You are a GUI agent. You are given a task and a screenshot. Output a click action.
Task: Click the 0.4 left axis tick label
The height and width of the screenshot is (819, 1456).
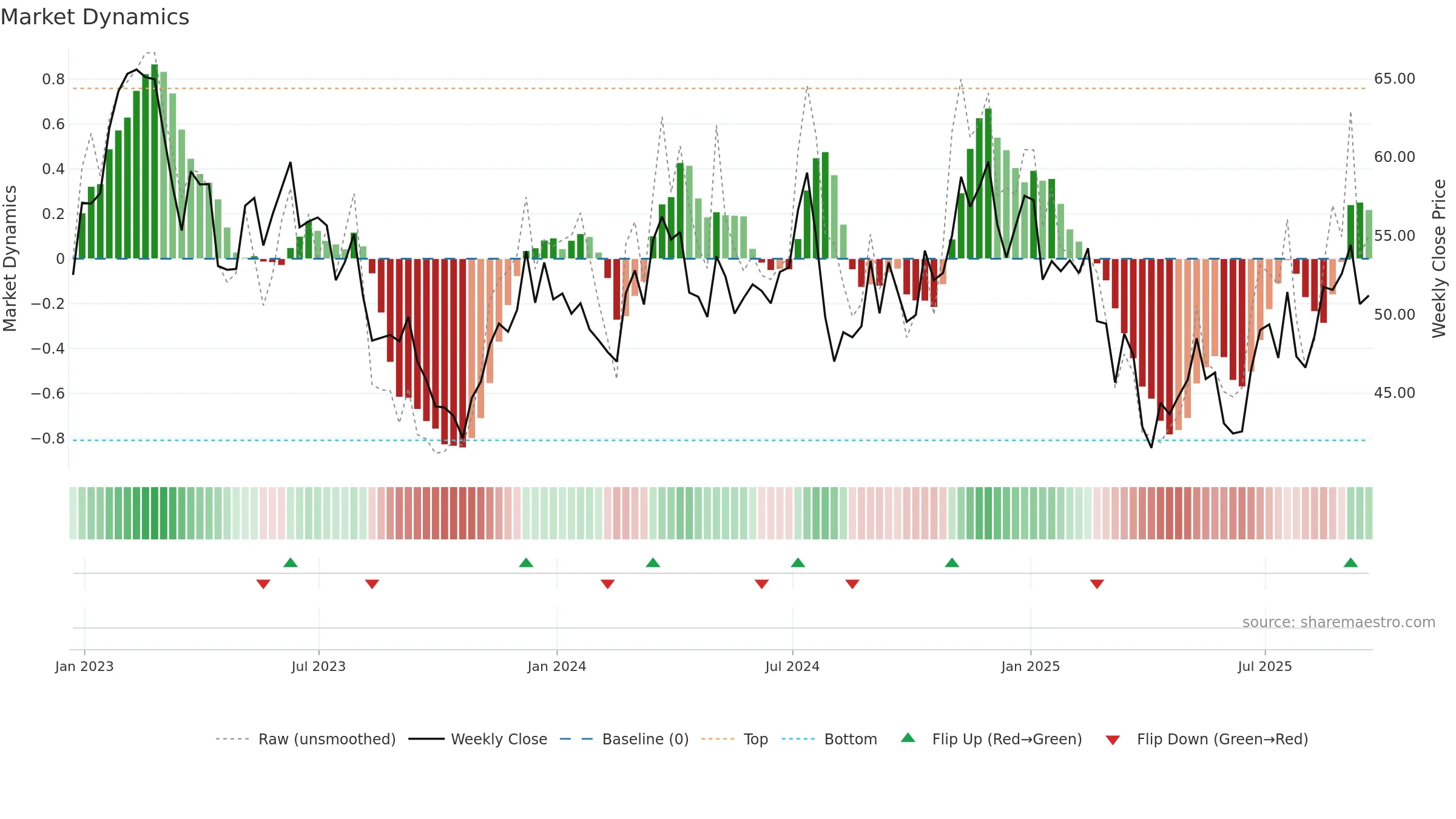(x=53, y=169)
